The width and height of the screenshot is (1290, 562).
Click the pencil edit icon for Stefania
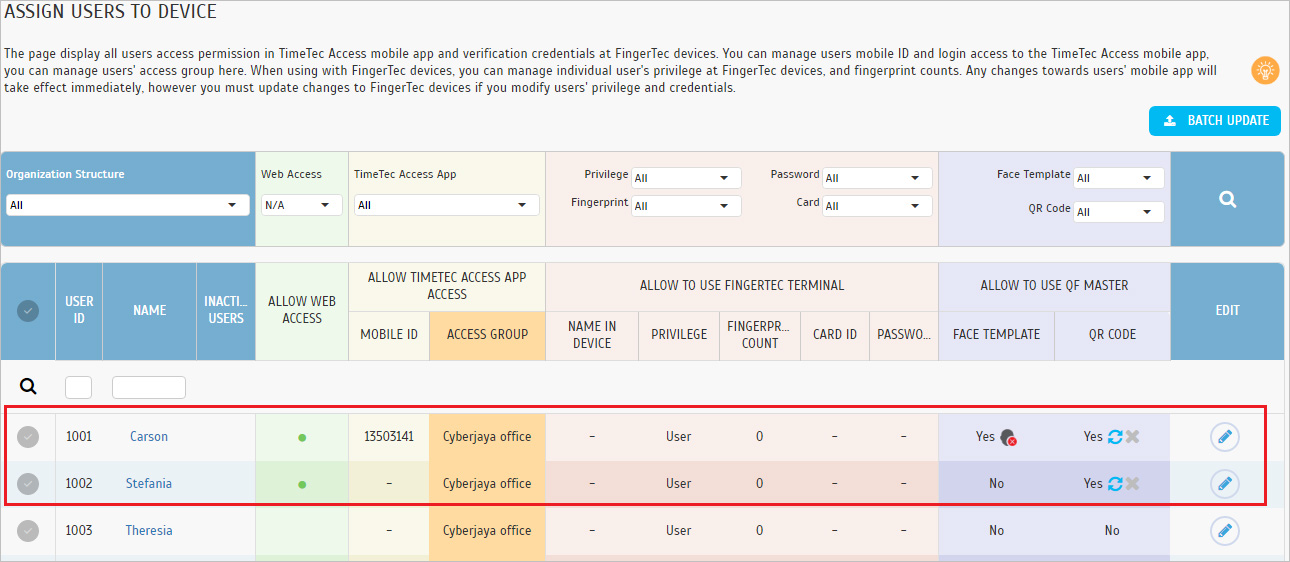1225,484
